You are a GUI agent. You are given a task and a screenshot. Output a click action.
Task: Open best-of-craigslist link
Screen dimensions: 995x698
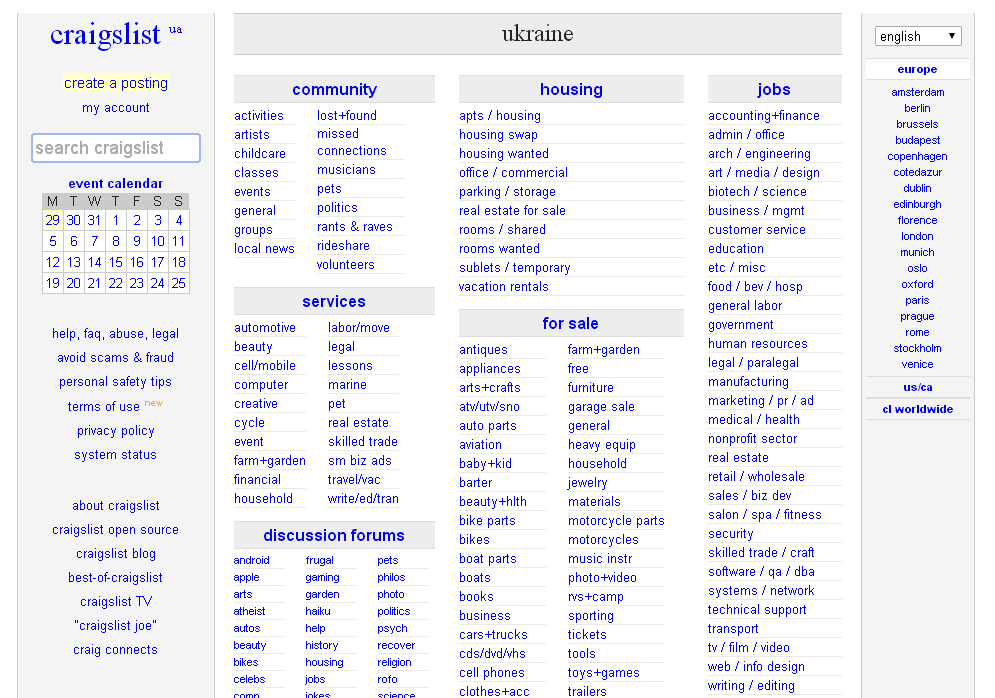pos(115,578)
